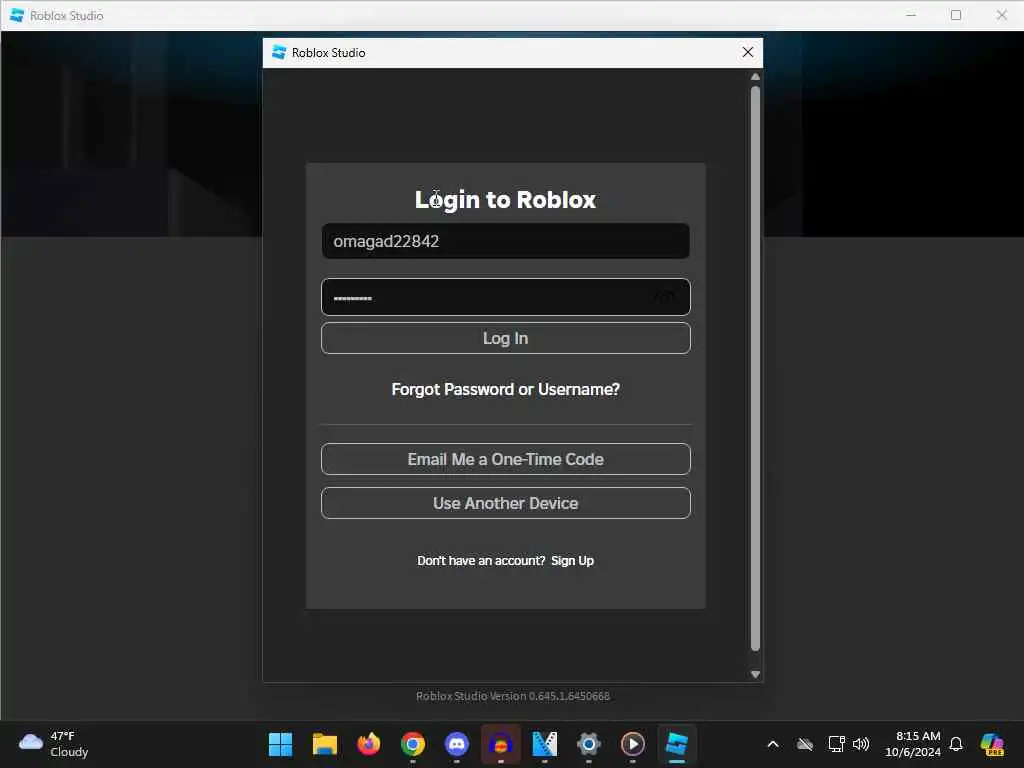Switch to Discord in the taskbar
This screenshot has height=768, width=1024.
click(456, 744)
